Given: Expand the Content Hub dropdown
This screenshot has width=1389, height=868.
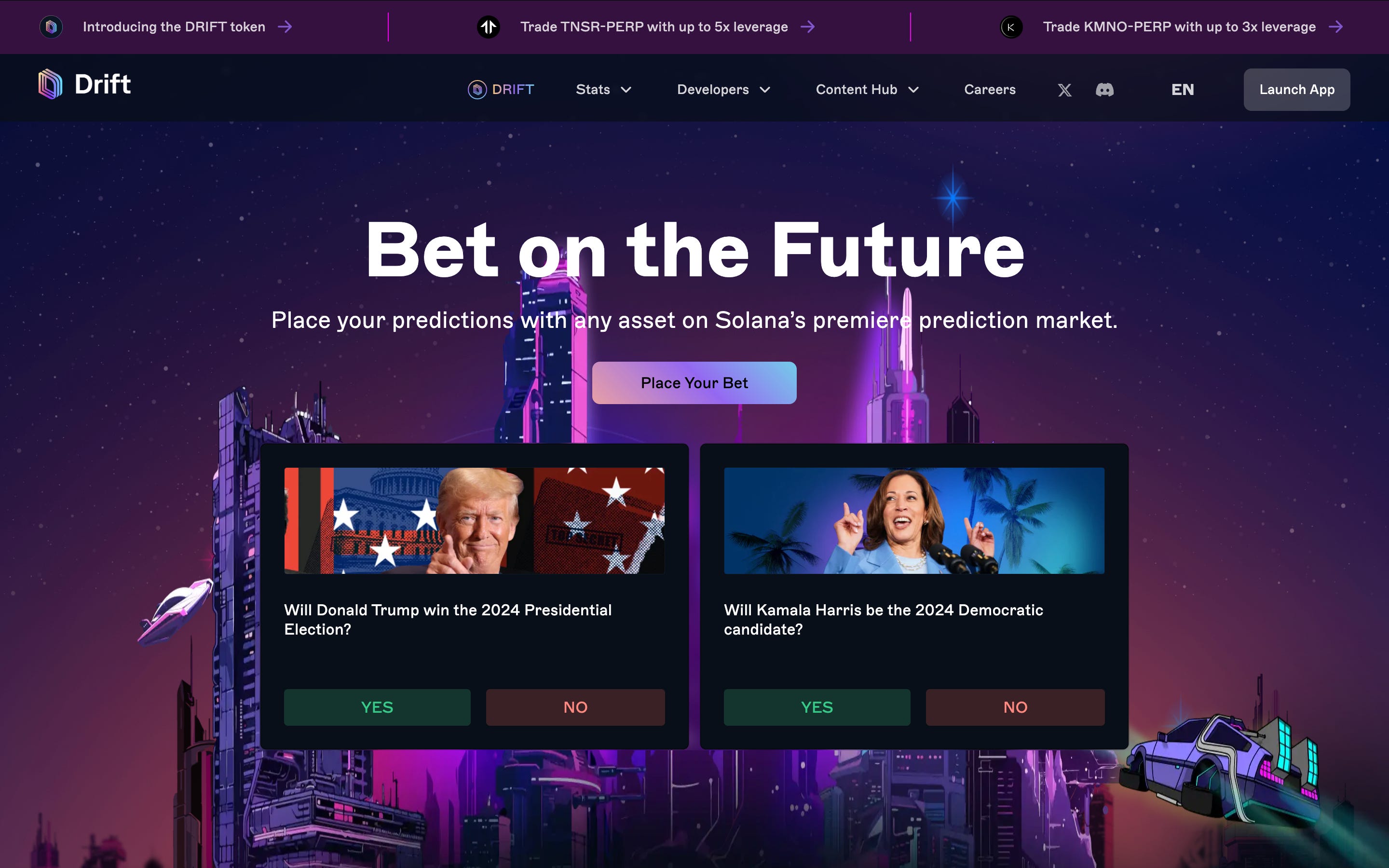Looking at the screenshot, I should [x=867, y=90].
